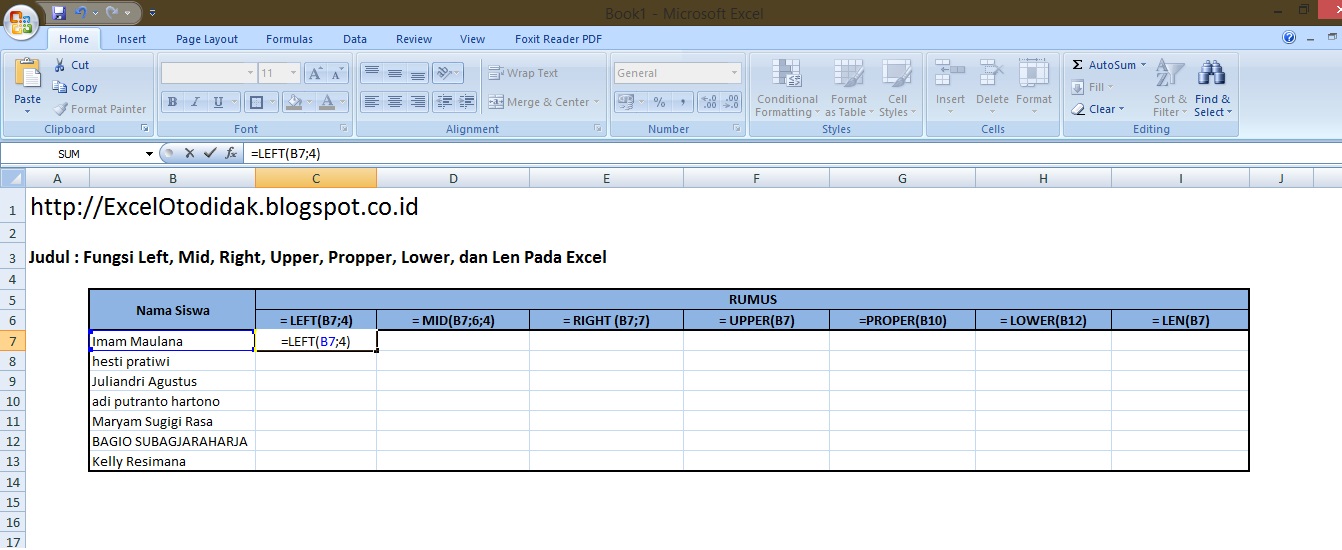Apply cell borders
The image size is (1342, 550).
pos(256,102)
